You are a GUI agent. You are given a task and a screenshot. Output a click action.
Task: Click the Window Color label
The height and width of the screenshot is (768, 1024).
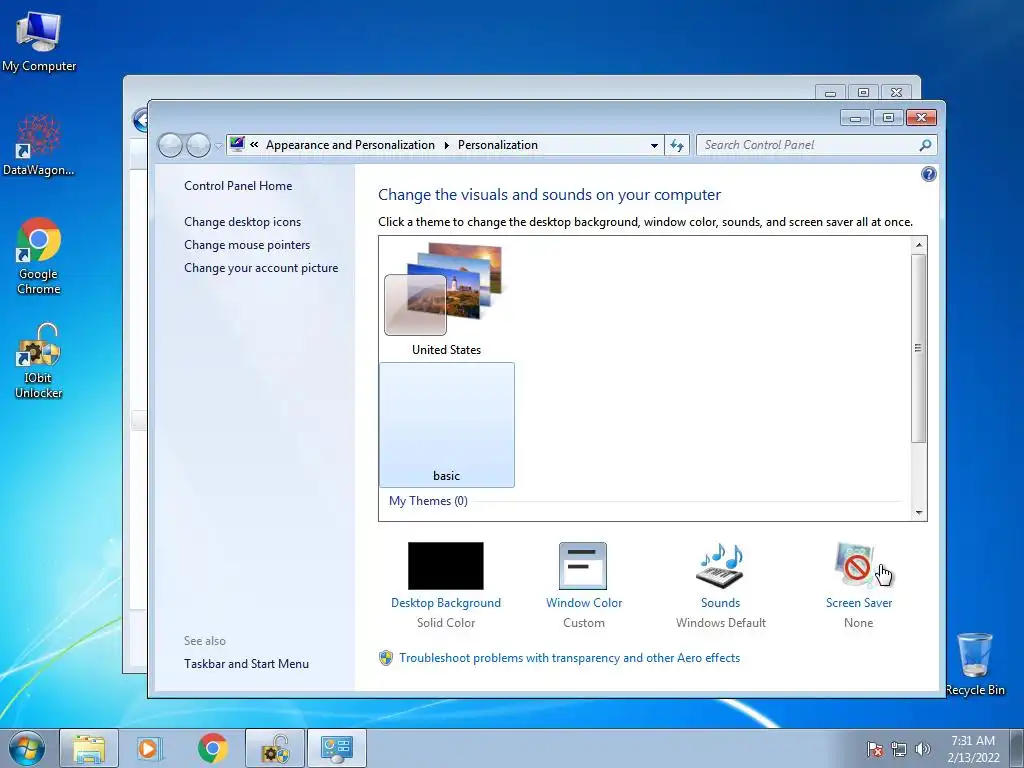click(x=584, y=603)
